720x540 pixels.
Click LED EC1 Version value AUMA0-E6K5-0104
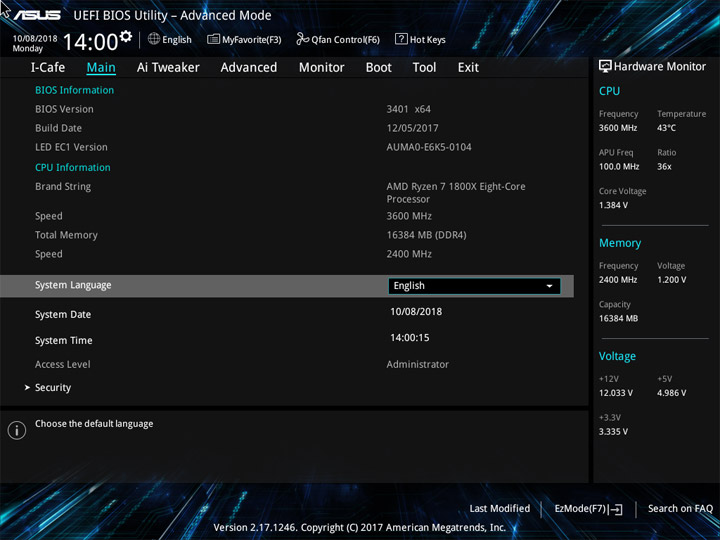point(429,147)
